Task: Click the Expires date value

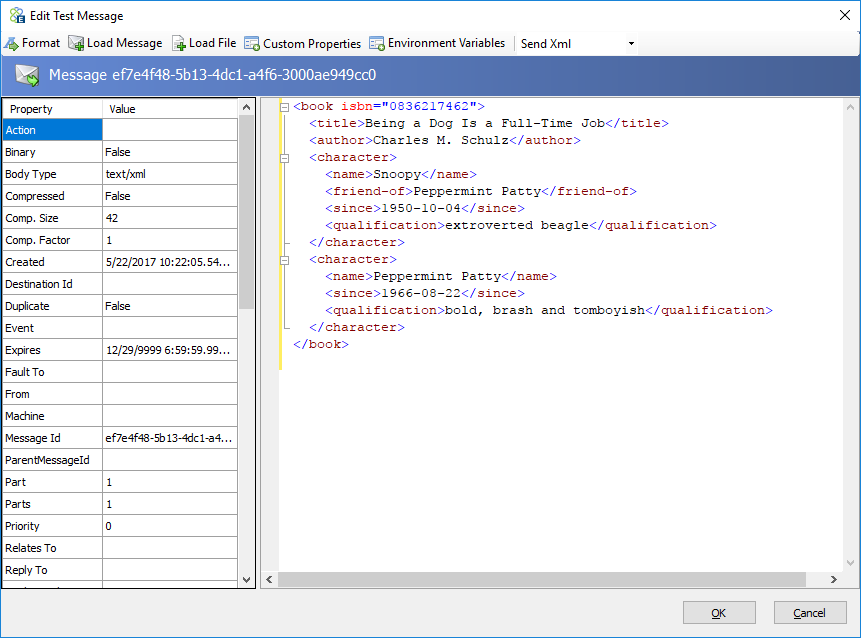Action: (x=170, y=350)
